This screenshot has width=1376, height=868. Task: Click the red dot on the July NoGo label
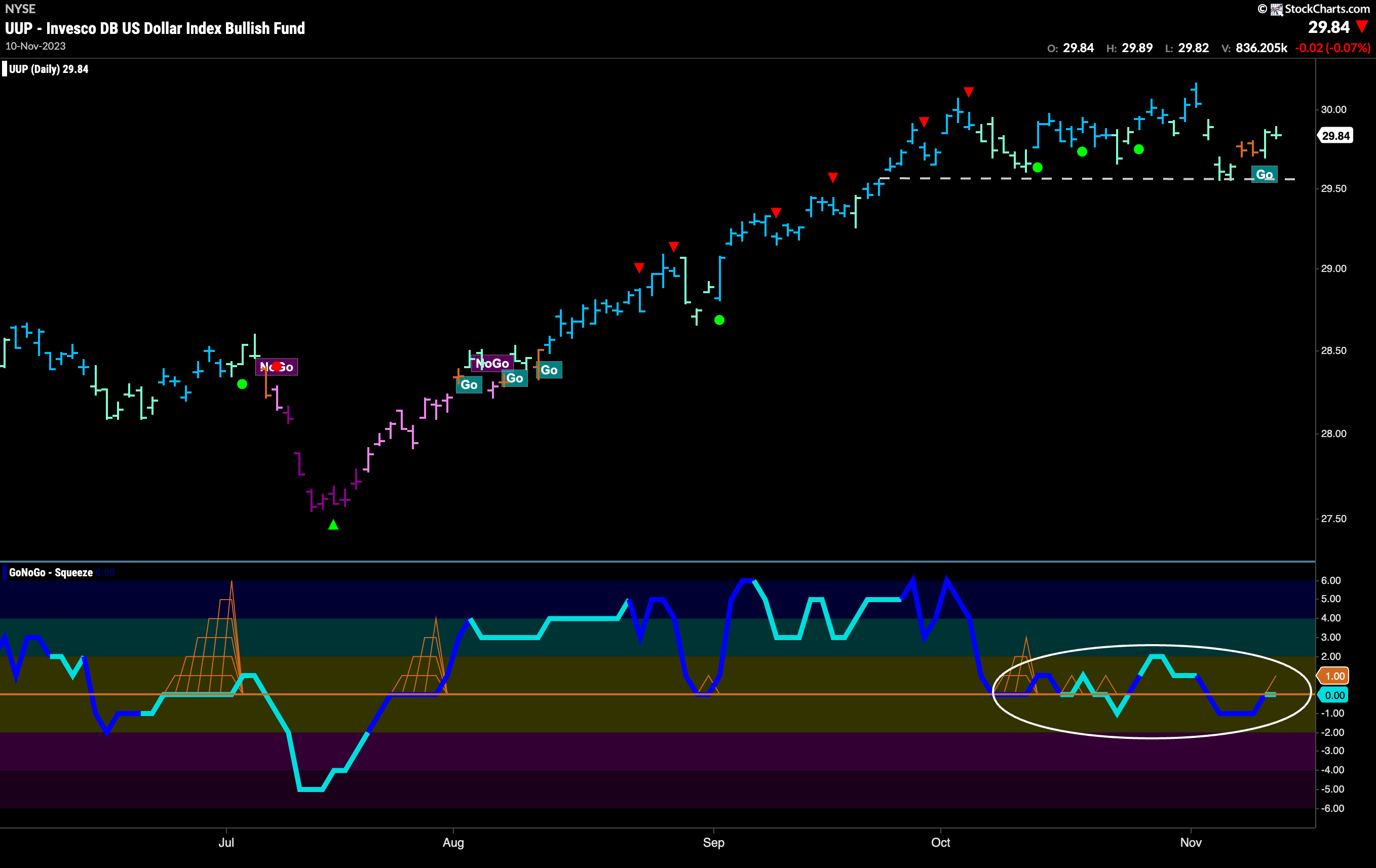[x=277, y=366]
